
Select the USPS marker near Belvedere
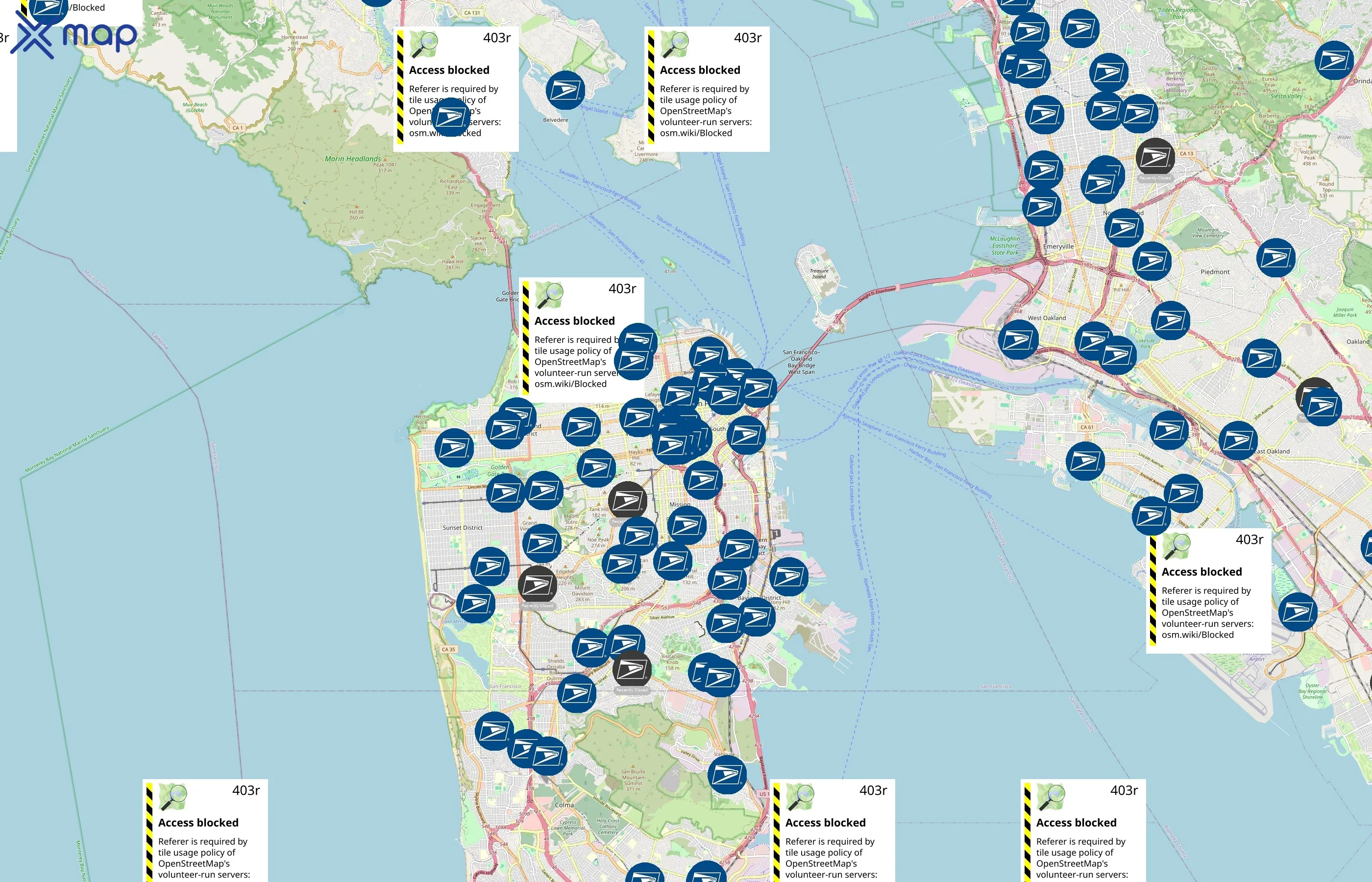[565, 91]
